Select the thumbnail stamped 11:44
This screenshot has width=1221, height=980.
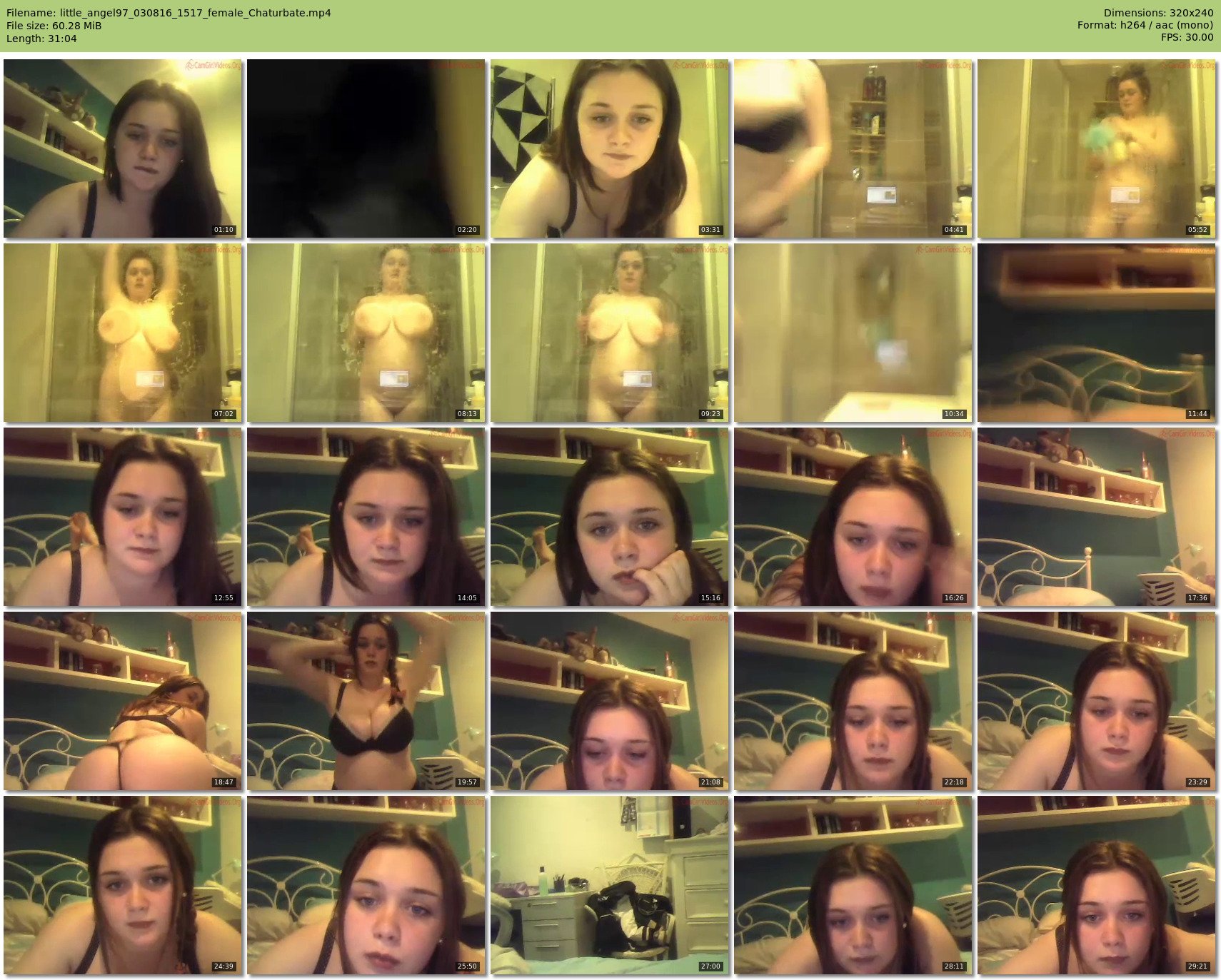point(1097,333)
